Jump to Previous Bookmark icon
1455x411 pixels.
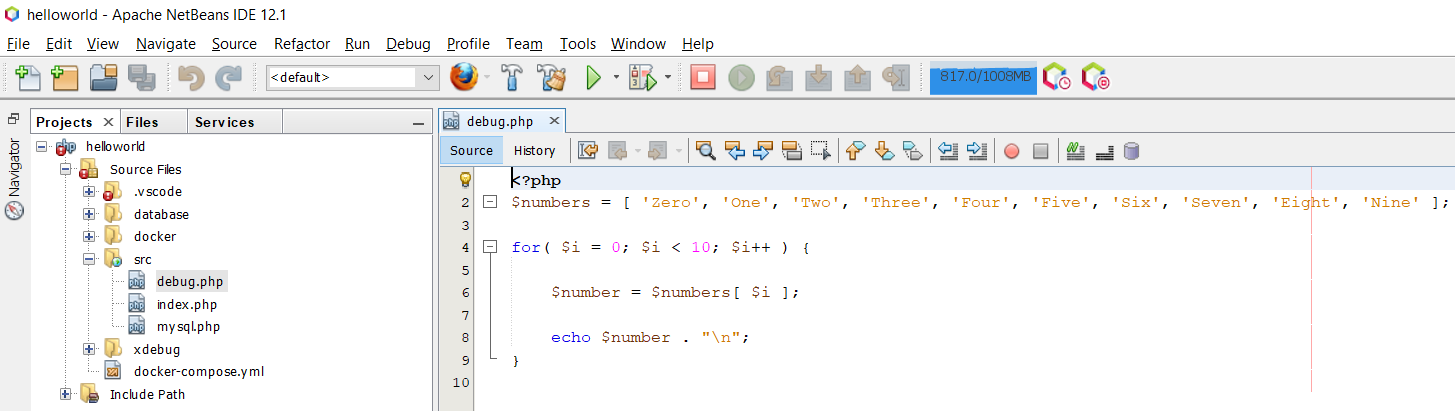(855, 151)
